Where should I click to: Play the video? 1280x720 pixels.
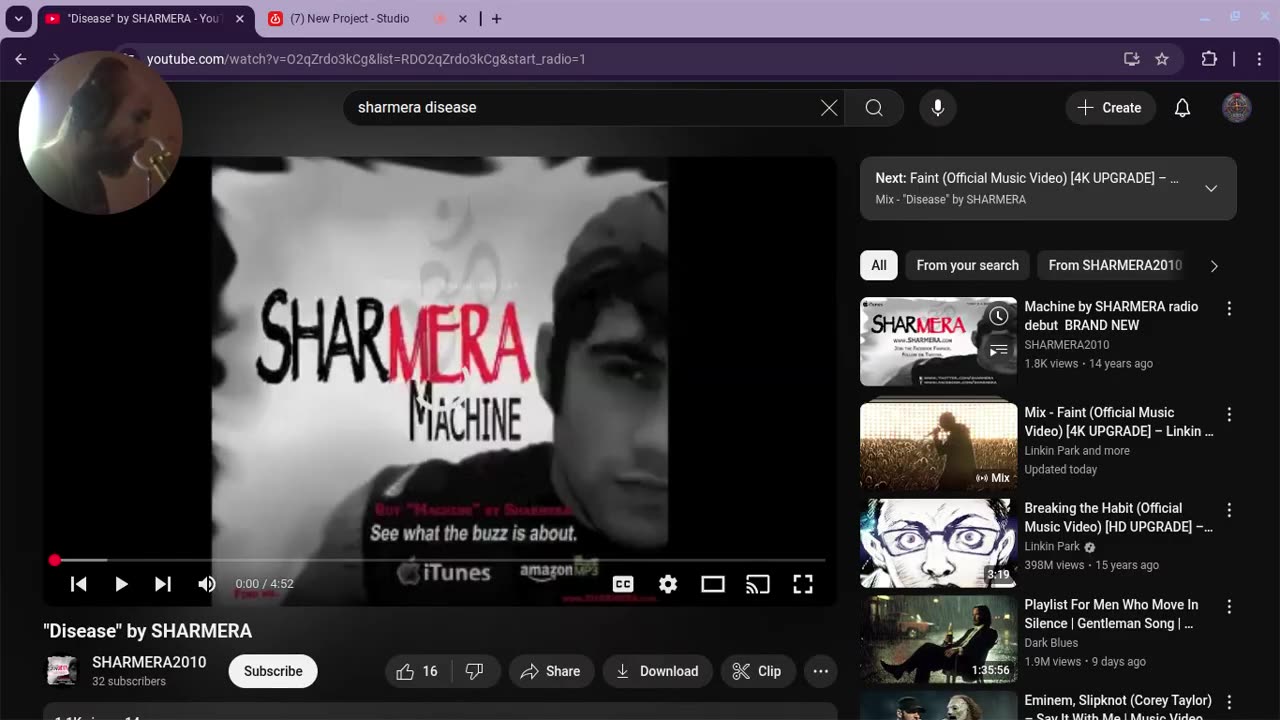click(121, 584)
